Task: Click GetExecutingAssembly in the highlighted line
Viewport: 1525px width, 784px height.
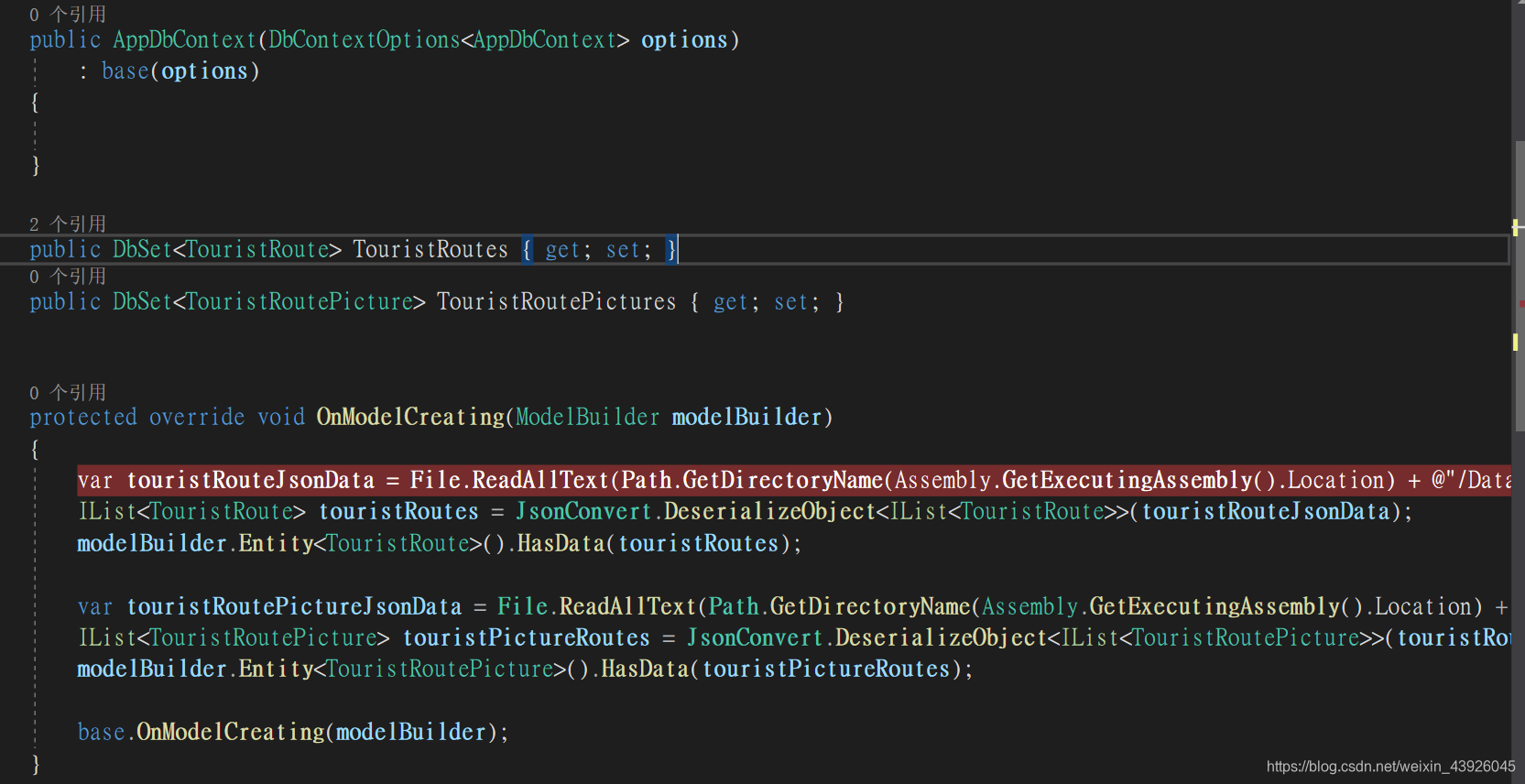Action: pos(1127,481)
